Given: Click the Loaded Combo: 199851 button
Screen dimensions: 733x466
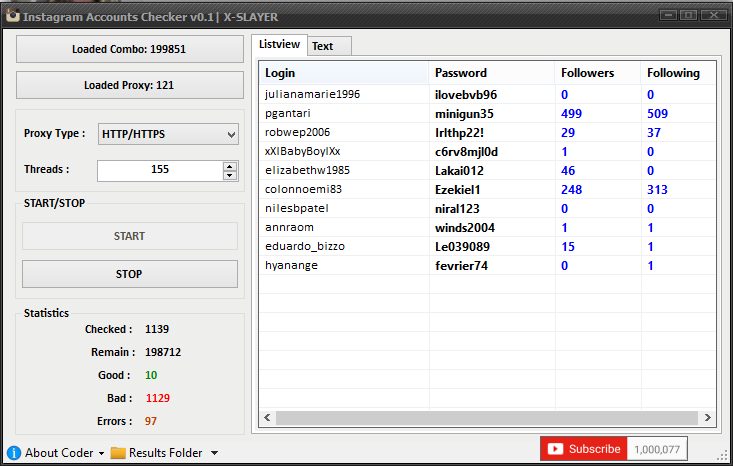Looking at the screenshot, I should (x=130, y=49).
